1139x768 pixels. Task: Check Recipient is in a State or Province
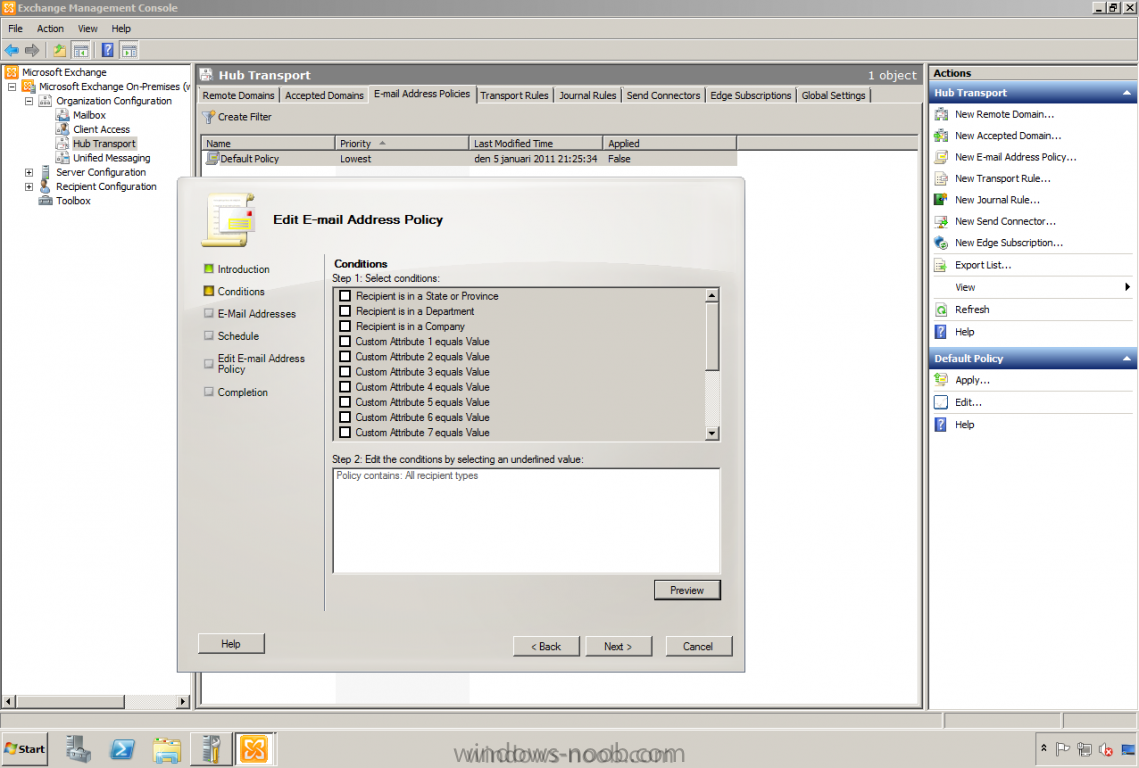345,296
